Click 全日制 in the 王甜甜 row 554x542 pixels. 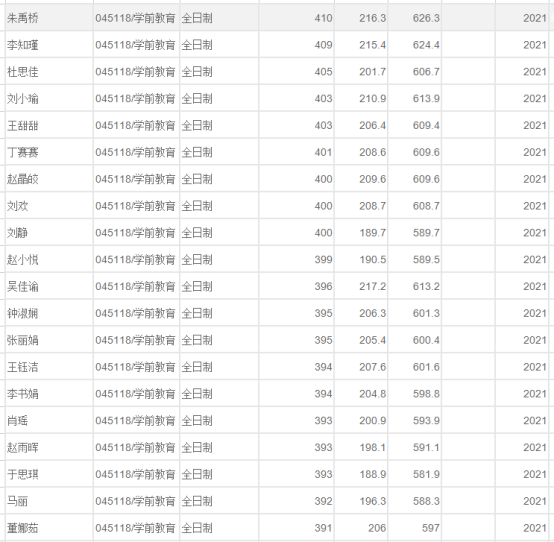197,125
